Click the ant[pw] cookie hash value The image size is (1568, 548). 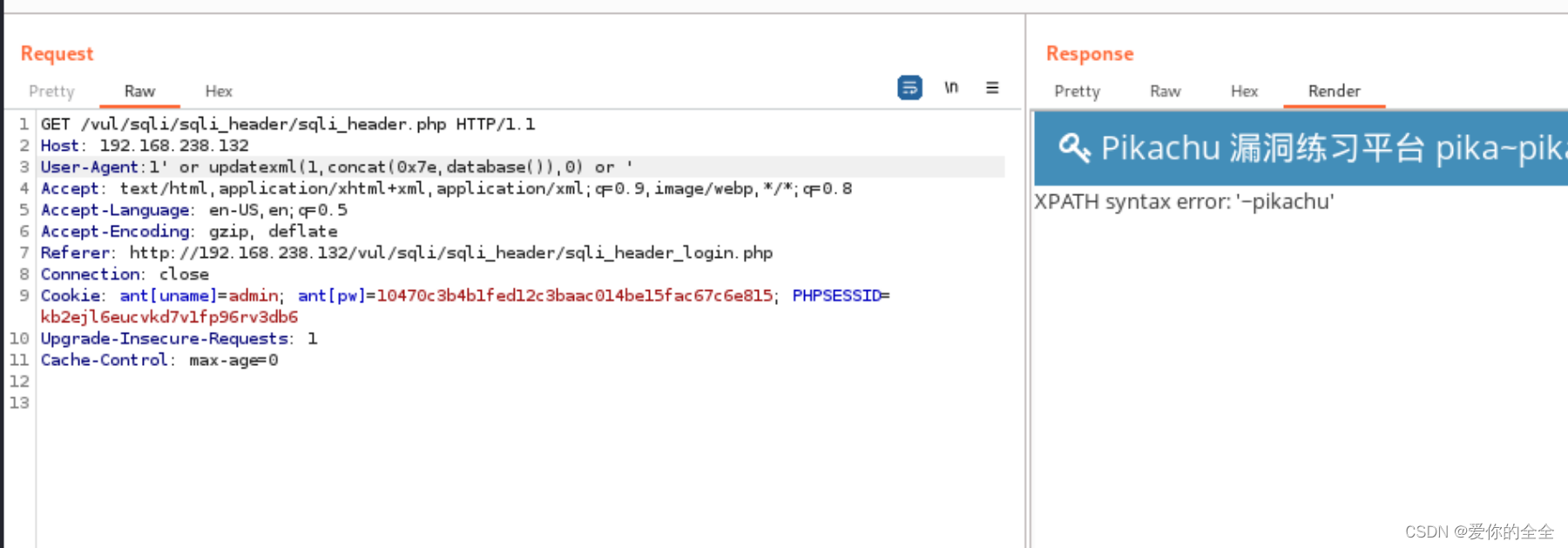coord(574,295)
